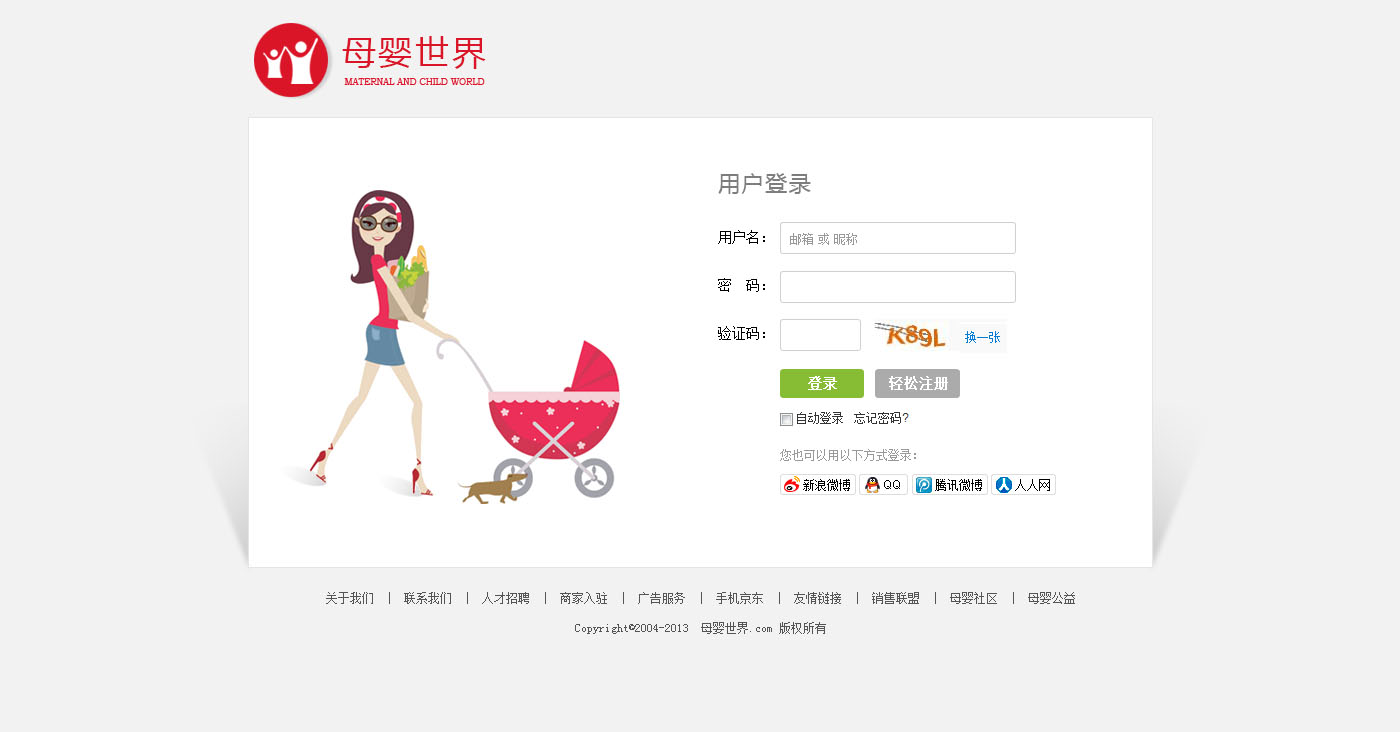
Task: Log in with QQ penguin icon
Action: pos(872,485)
